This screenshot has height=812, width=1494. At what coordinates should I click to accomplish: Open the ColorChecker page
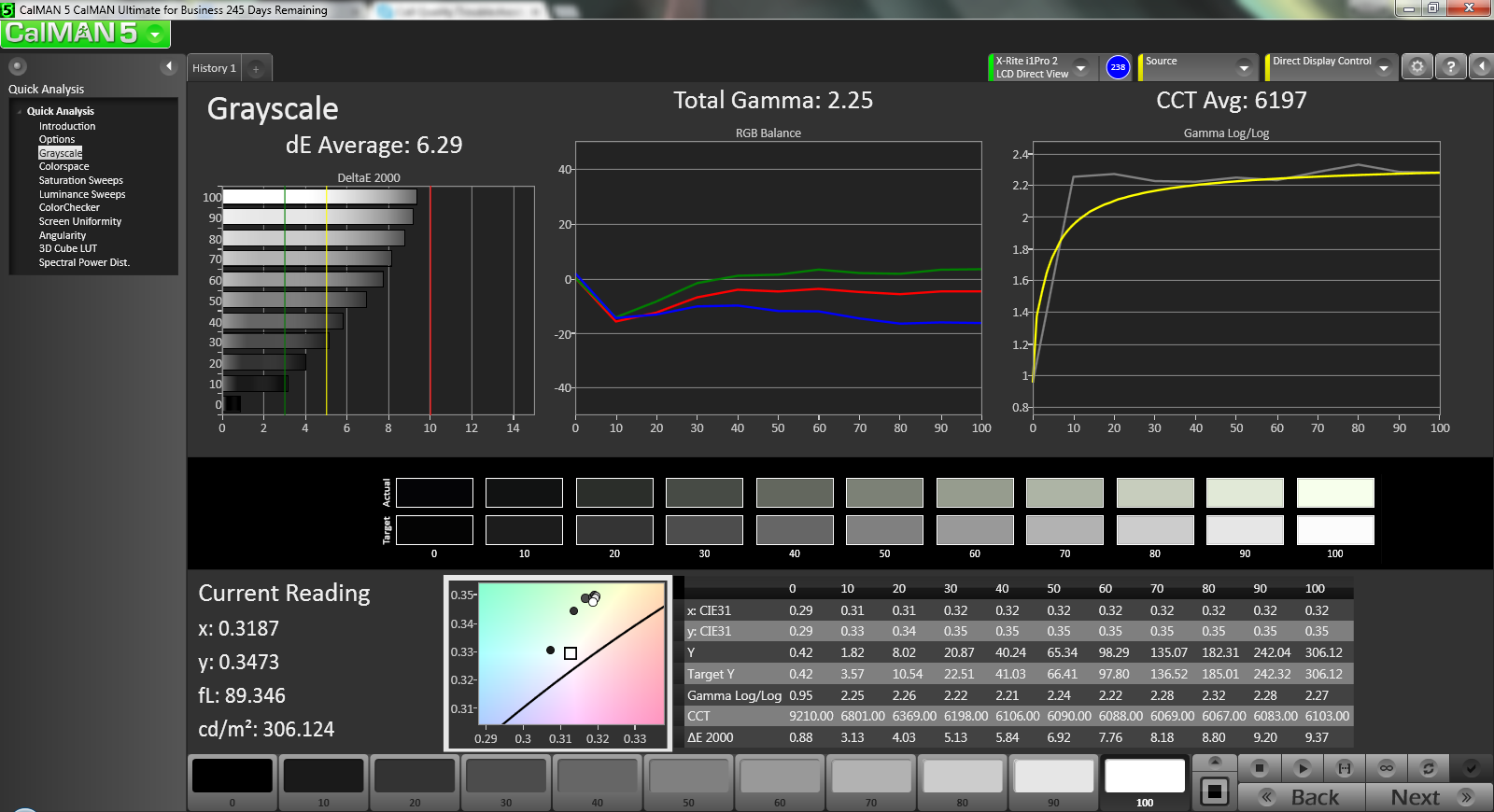[69, 207]
